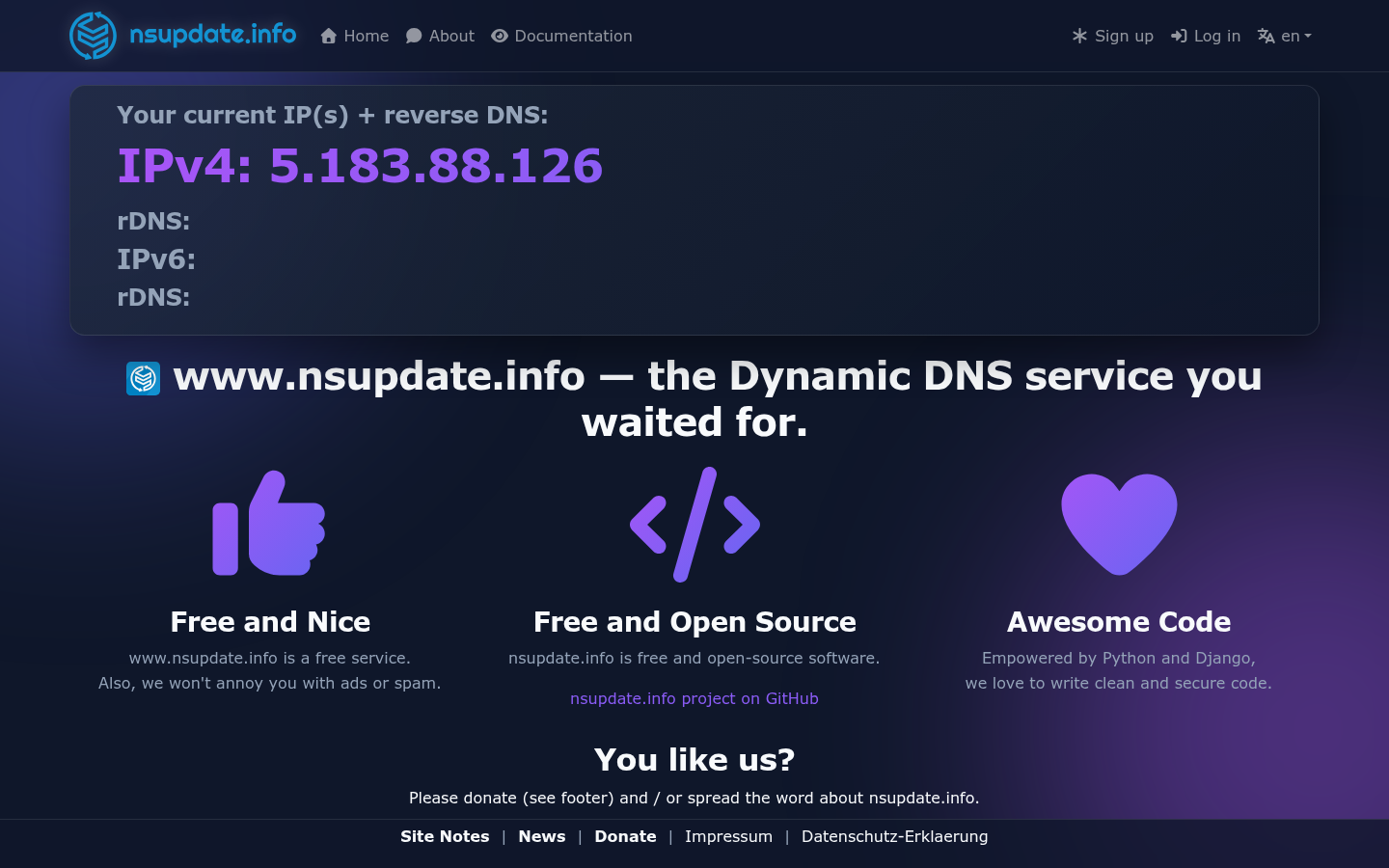Click the 'You like us?' heading

694,760
